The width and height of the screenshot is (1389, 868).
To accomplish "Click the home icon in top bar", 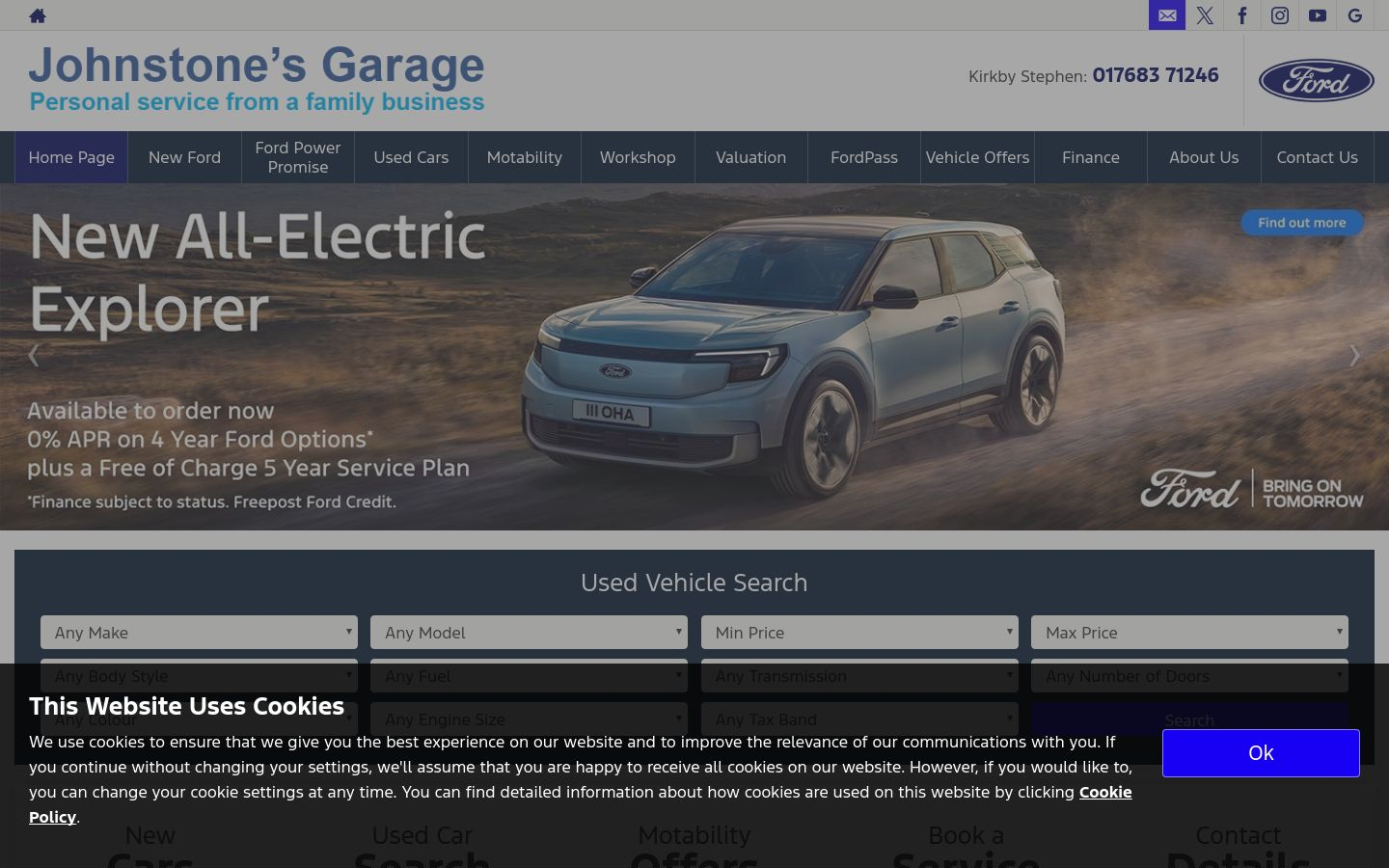I will (x=38, y=15).
